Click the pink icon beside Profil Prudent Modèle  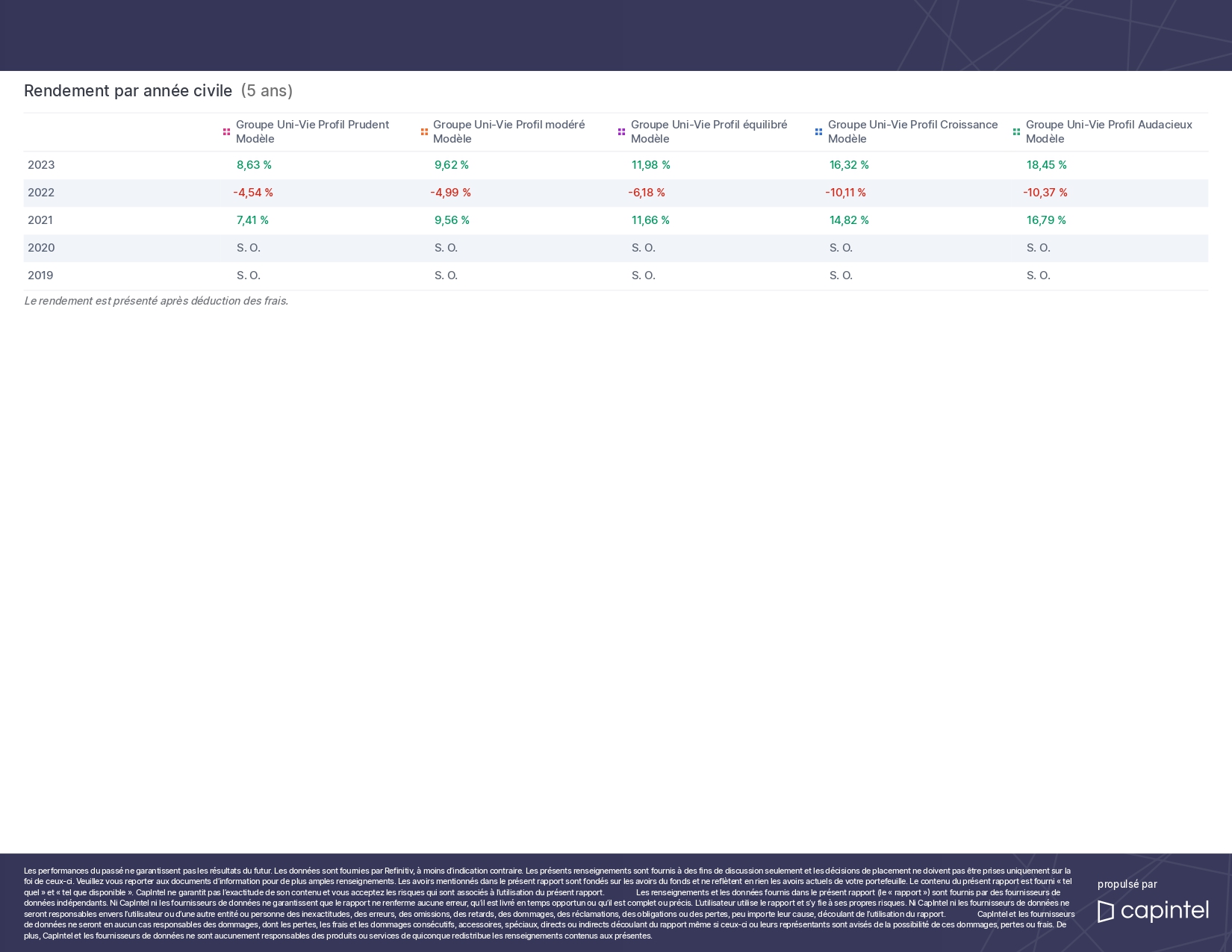(x=226, y=132)
